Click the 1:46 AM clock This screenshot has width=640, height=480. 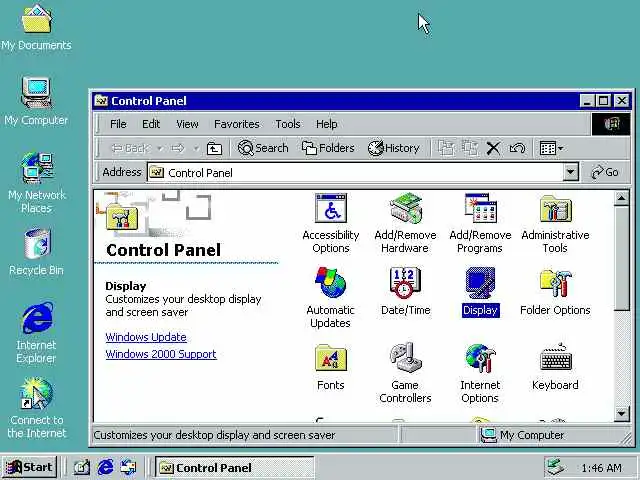(x=601, y=468)
